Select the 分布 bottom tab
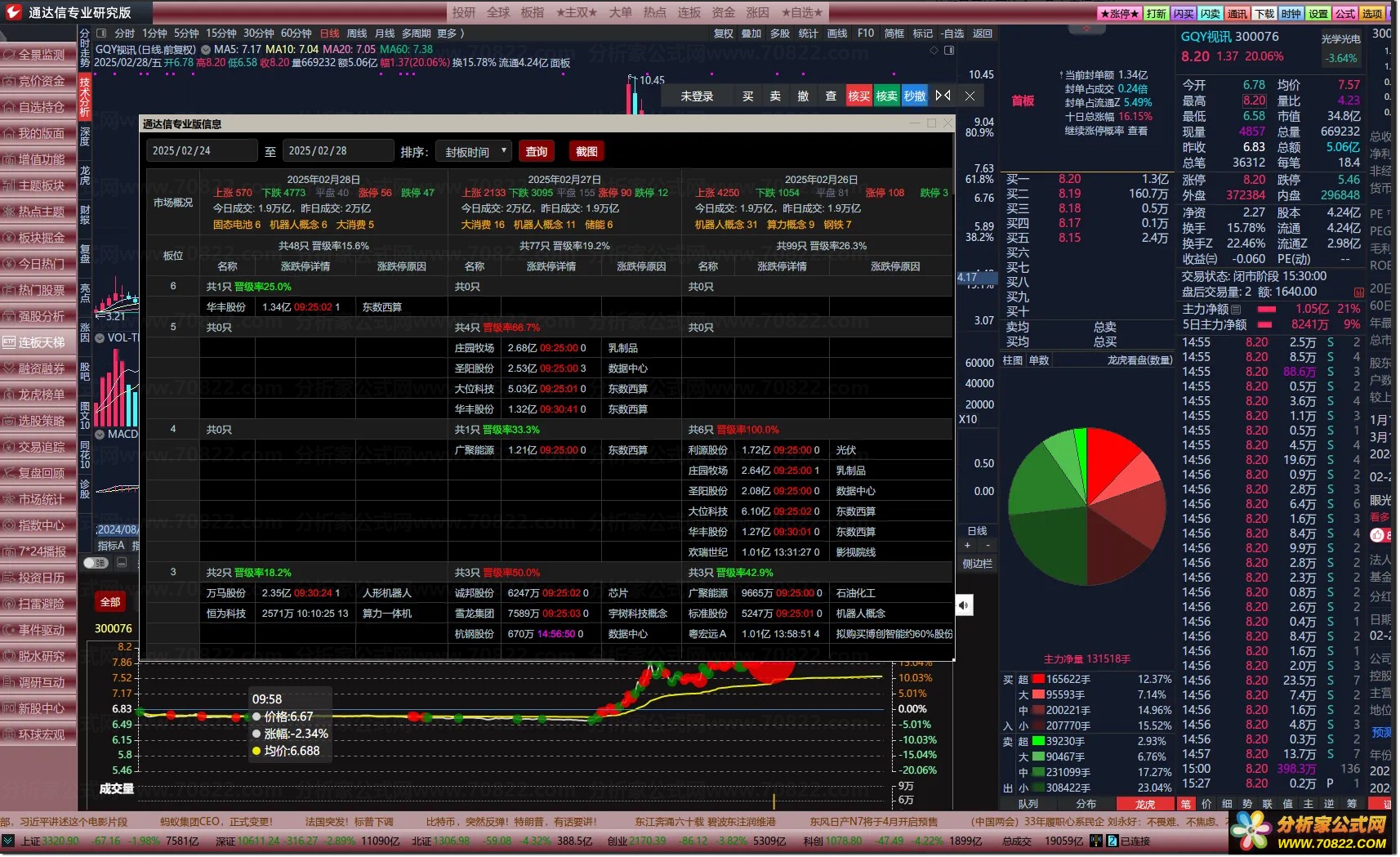 click(1086, 805)
